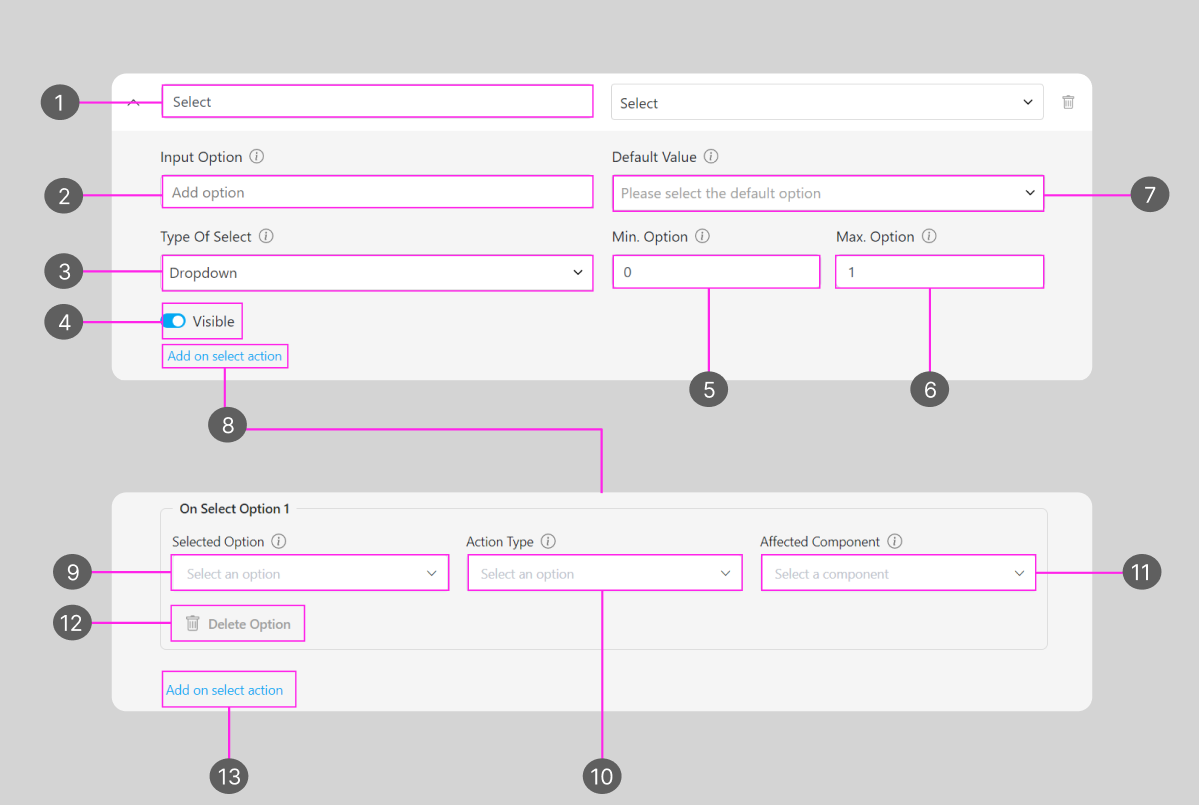Click info icon next to Affected Component
The height and width of the screenshot is (805, 1199).
point(895,542)
